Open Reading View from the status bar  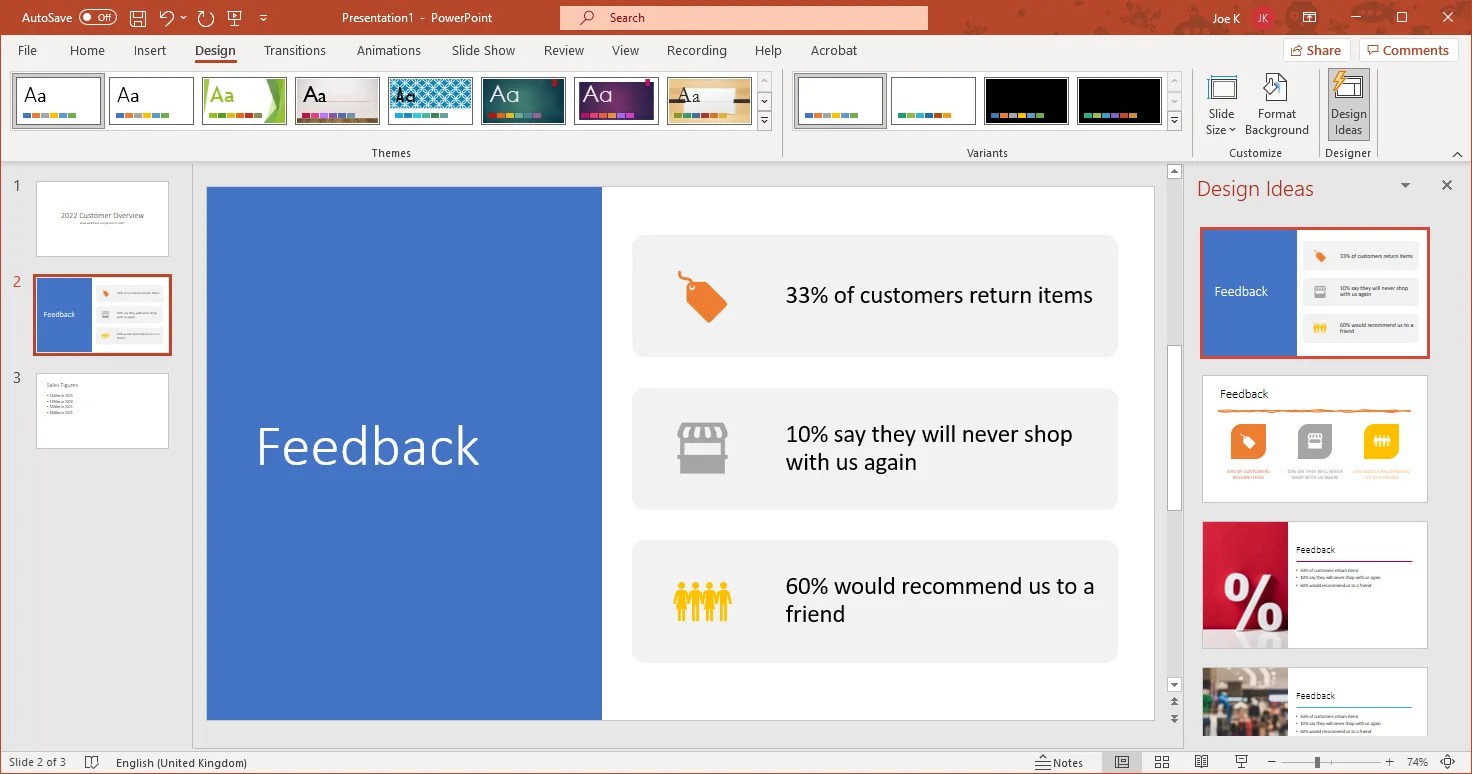(1201, 762)
